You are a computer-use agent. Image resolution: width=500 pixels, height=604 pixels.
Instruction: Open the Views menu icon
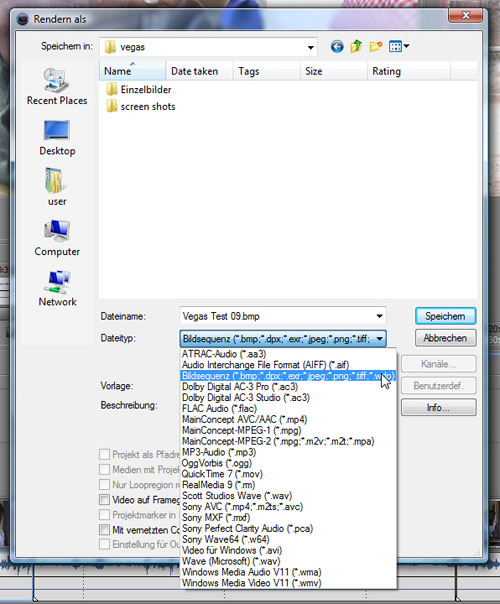tap(399, 47)
